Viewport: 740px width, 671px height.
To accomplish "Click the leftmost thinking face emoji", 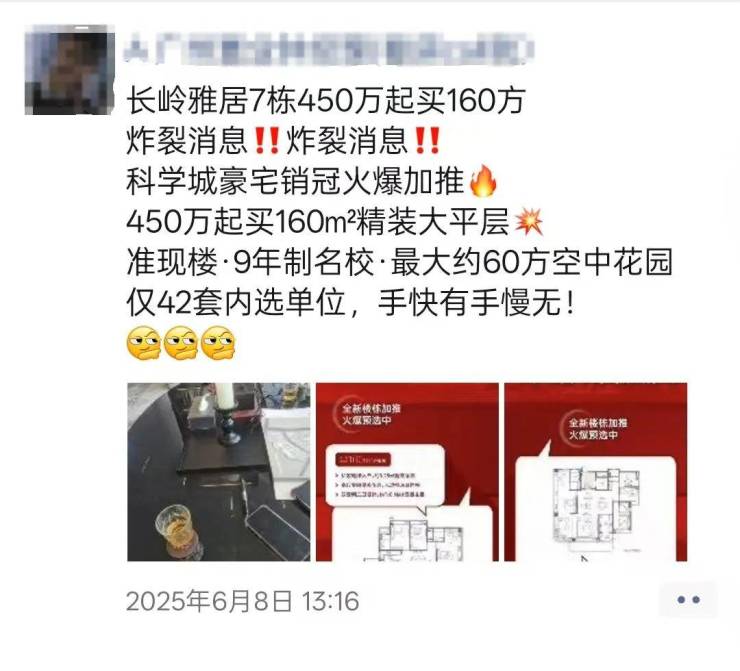I will click(x=143, y=343).
